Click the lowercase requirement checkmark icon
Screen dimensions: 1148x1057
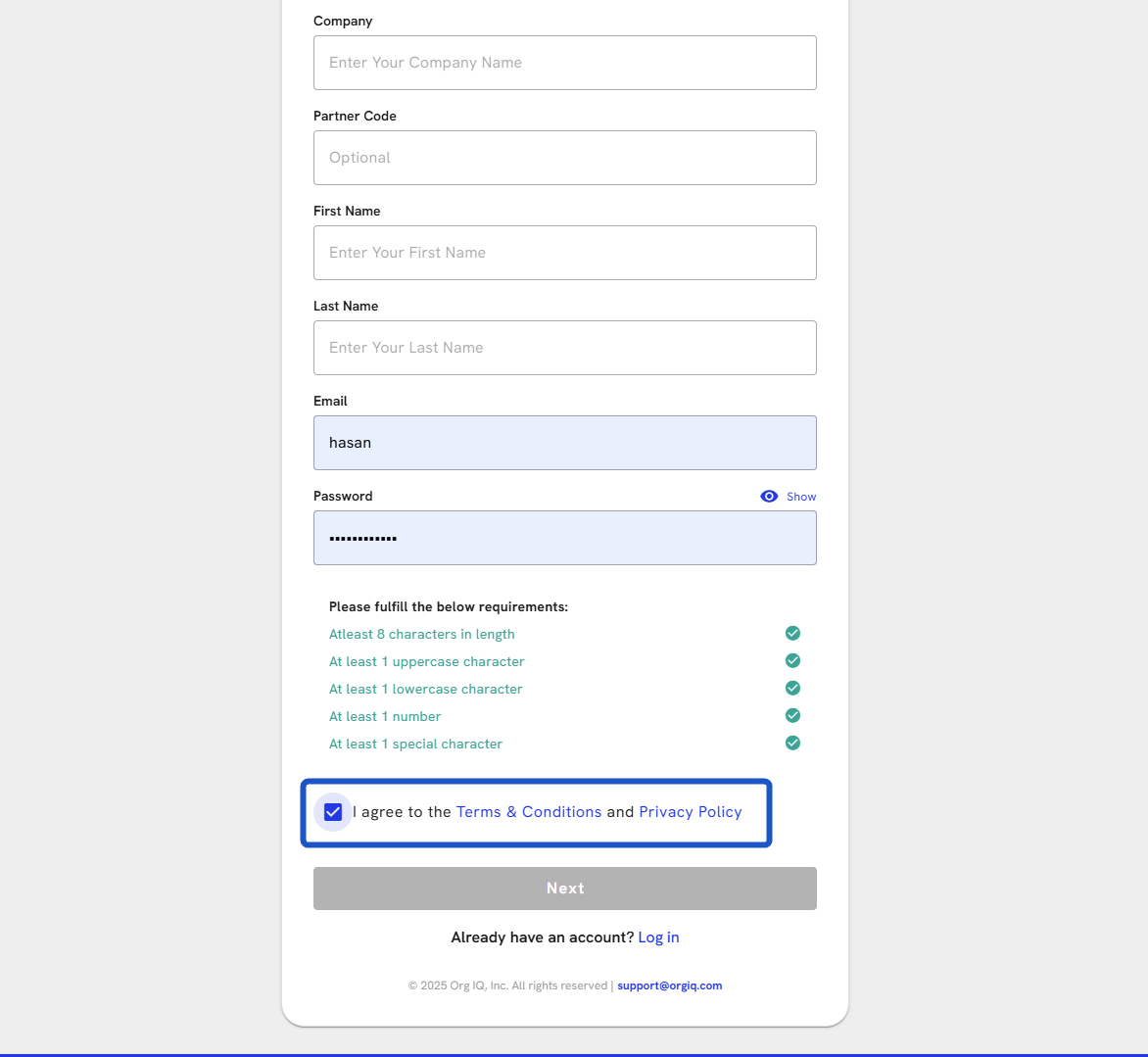[x=792, y=689]
